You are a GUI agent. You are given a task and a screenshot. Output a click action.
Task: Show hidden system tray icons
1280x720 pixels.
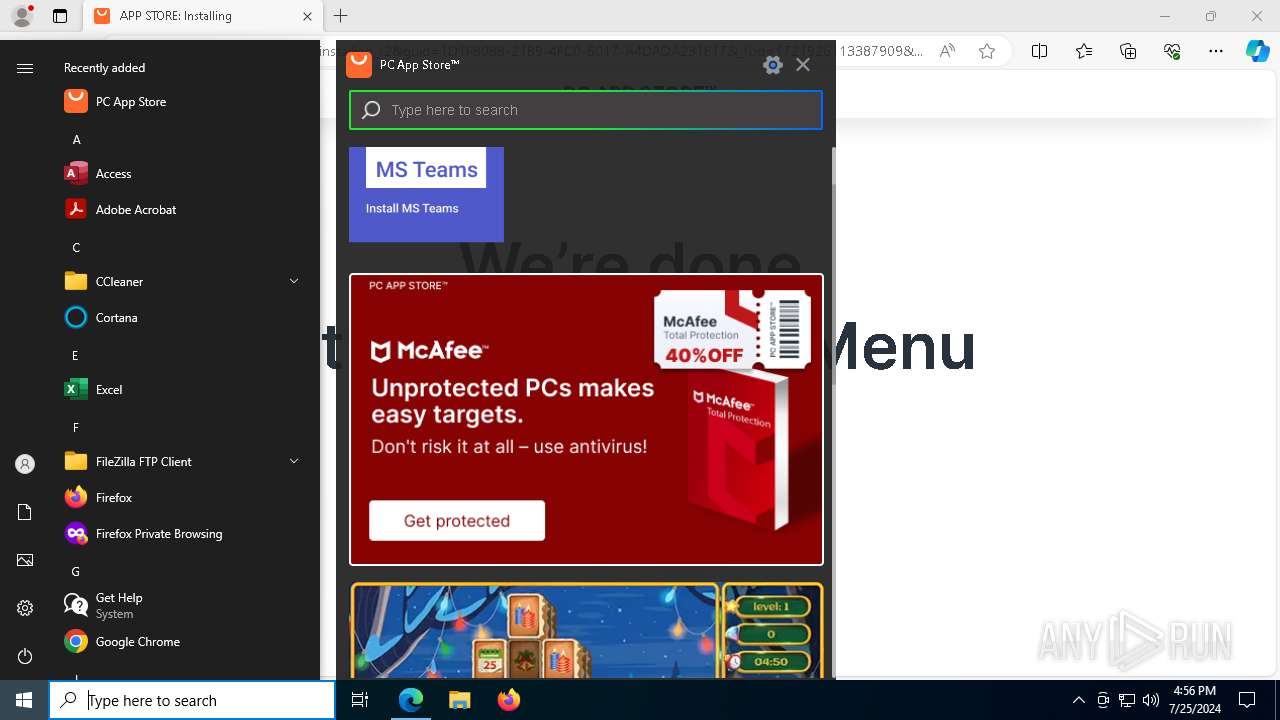1078,700
